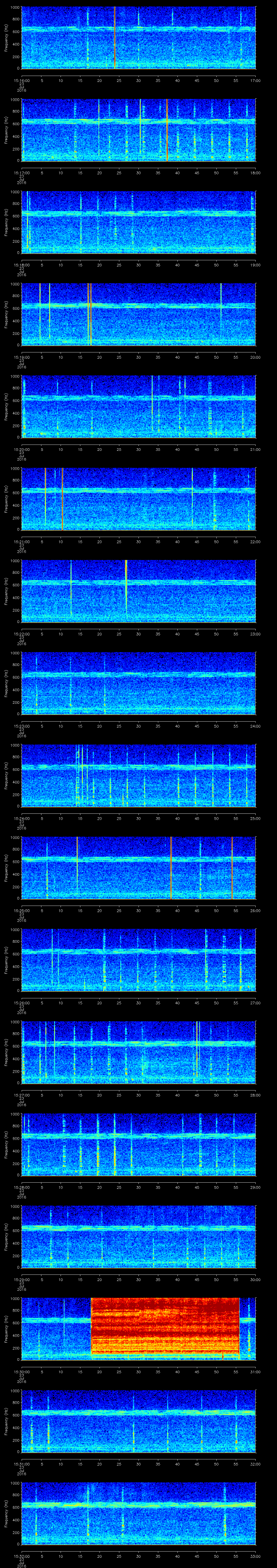Click the '15:19:00' start time label
Screen dimensions: 277x1568
21,357
